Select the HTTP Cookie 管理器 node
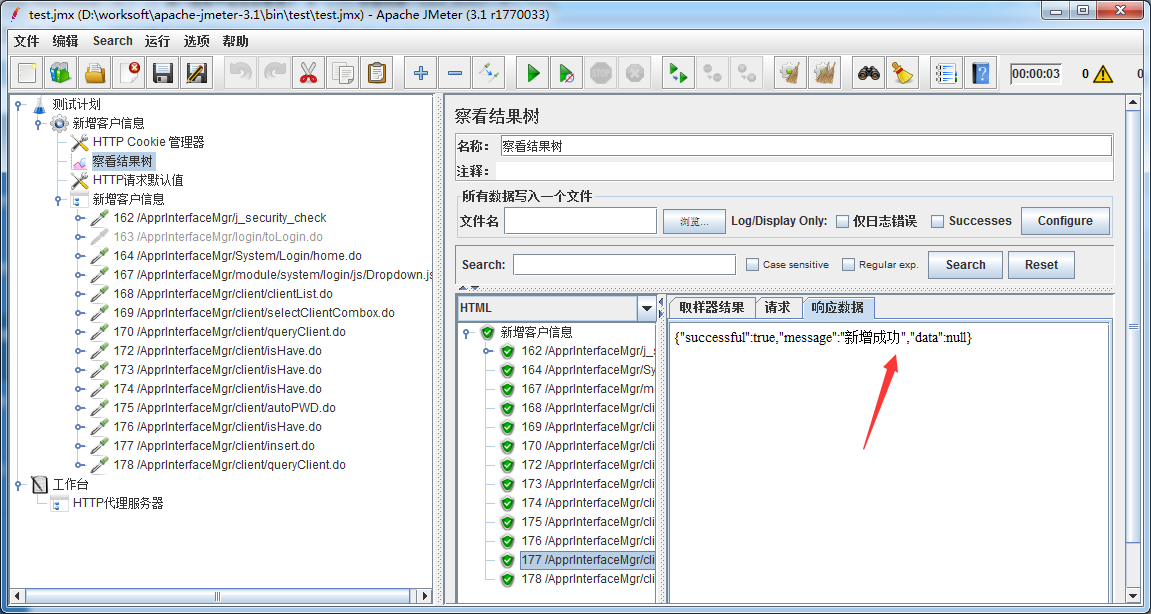 (x=148, y=142)
